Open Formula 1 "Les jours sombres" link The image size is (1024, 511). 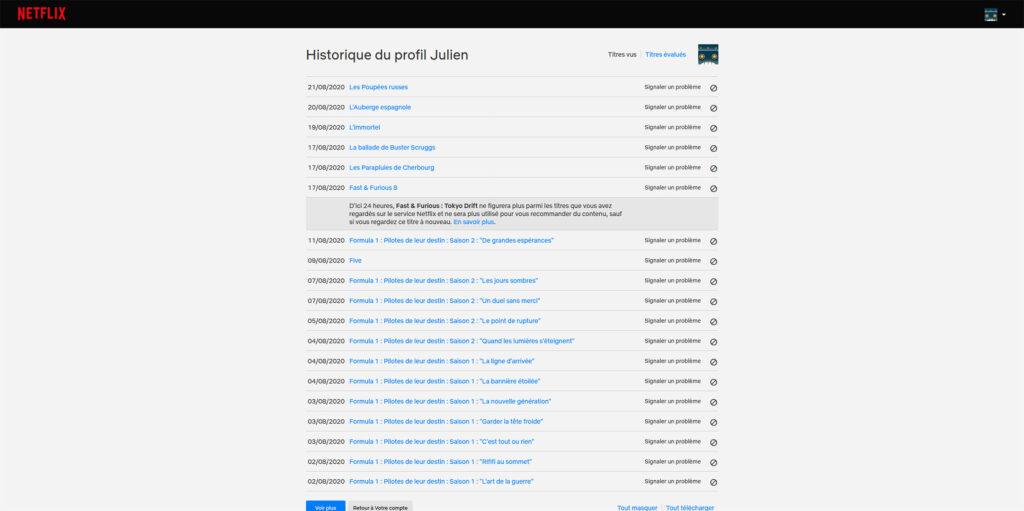pos(443,281)
